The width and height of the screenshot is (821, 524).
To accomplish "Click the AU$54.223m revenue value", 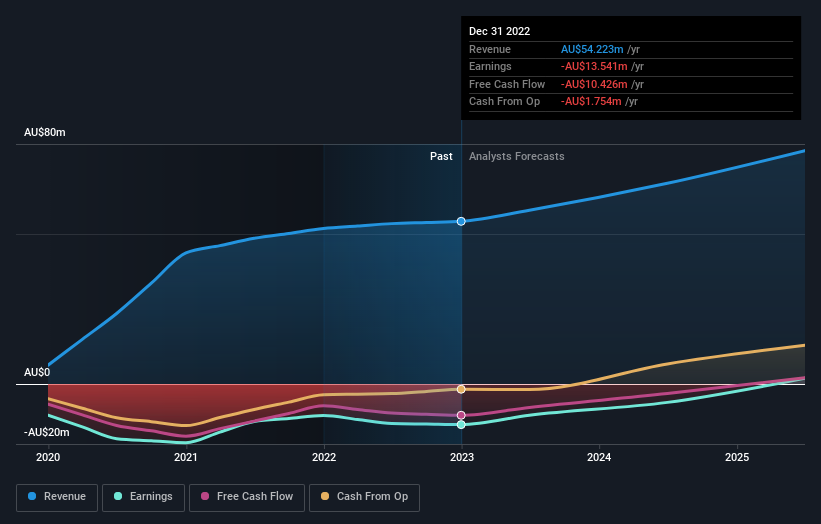I will (x=592, y=49).
